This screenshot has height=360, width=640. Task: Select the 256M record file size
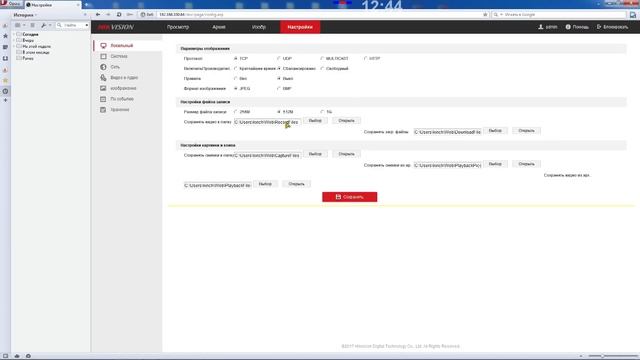tap(236, 111)
